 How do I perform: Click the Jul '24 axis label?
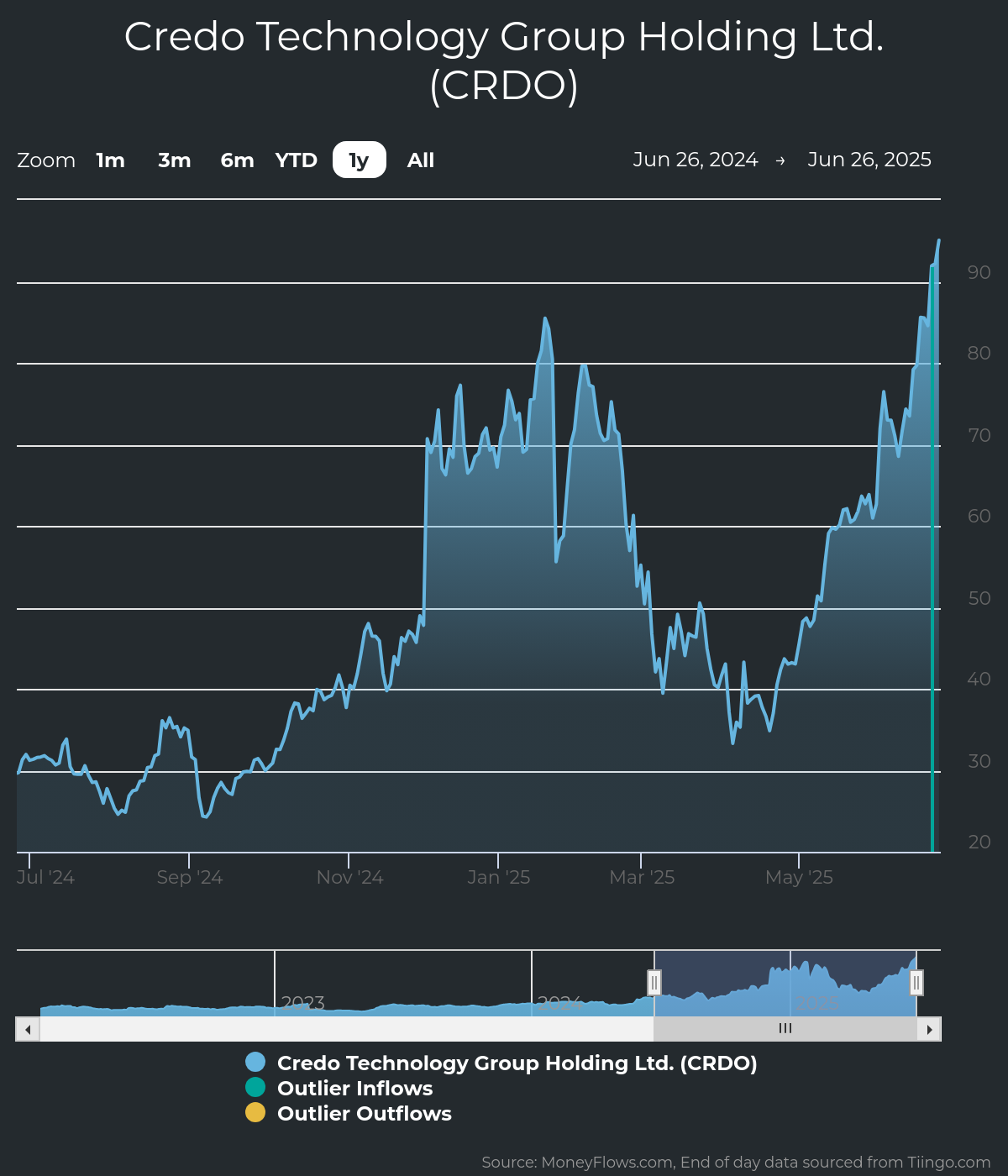pos(45,878)
